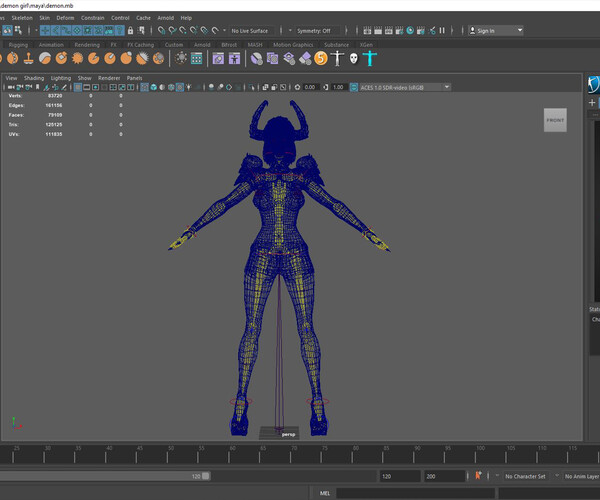Expand the Sign In dropdown arrow
The width and height of the screenshot is (600, 500).
click(x=520, y=30)
